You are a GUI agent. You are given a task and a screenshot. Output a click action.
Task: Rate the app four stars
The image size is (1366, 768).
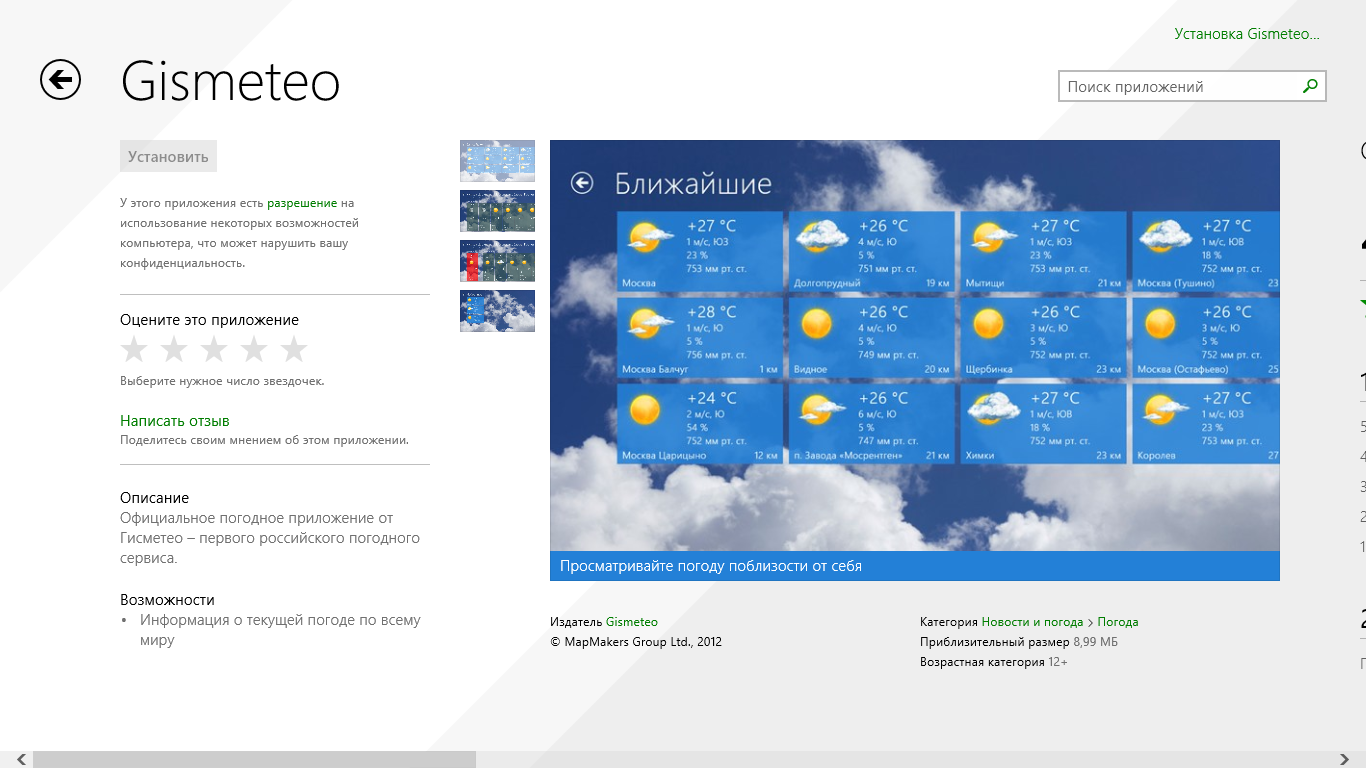pyautogui.click(x=254, y=350)
